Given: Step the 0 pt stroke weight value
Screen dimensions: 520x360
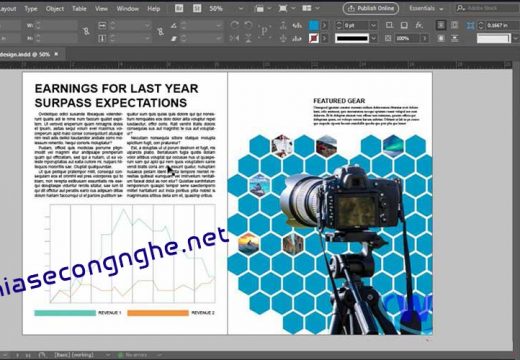Looking at the screenshot, I should point(339,25).
